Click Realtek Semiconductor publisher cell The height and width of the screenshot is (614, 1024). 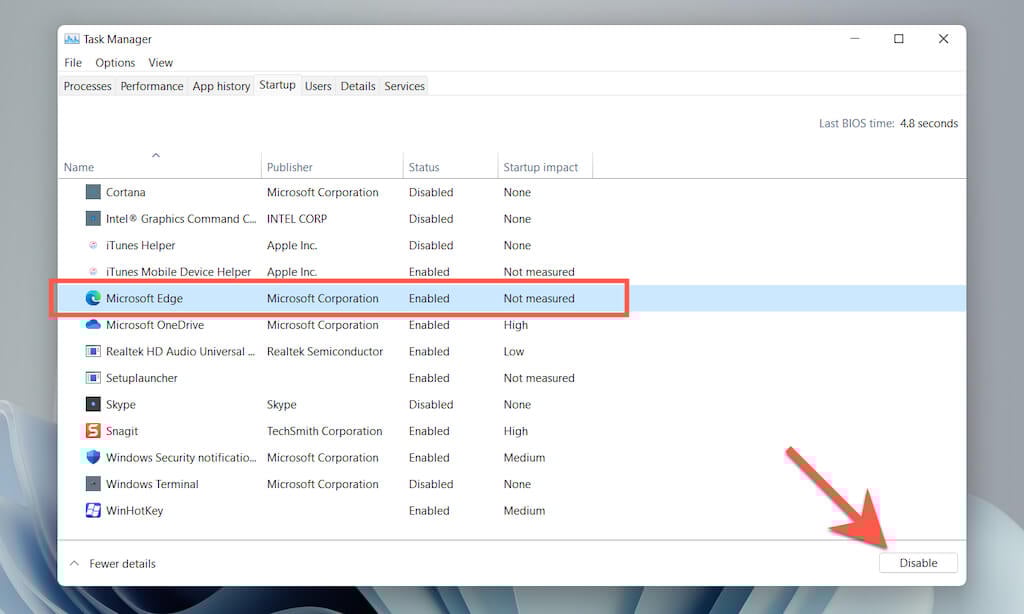click(x=325, y=351)
